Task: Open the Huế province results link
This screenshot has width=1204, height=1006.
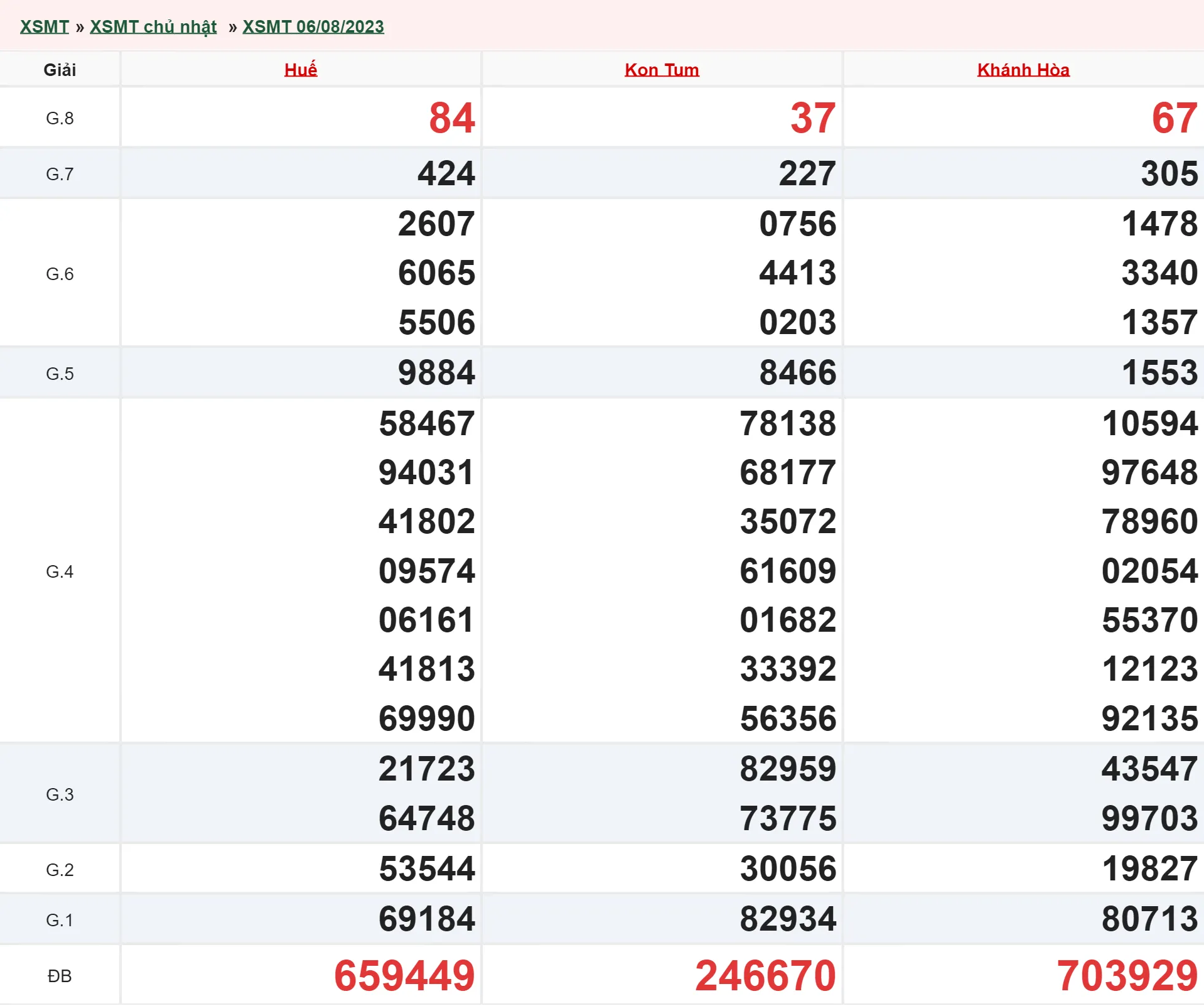Action: [x=301, y=70]
